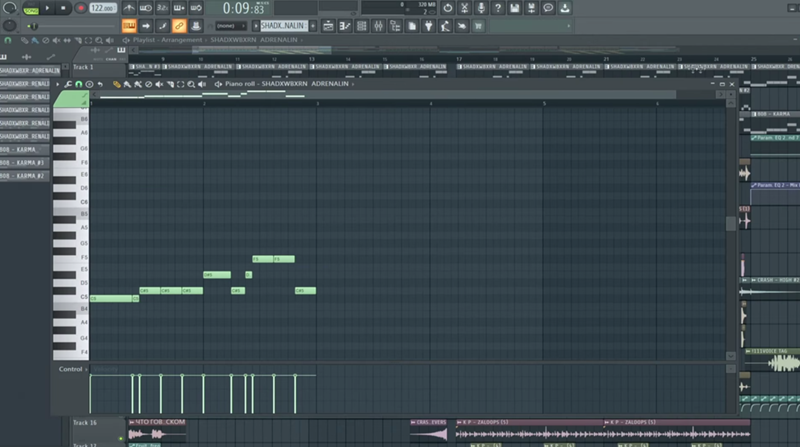800x447 pixels.
Task: Select piano roll playback/scrub speaker tool
Action: coord(202,84)
